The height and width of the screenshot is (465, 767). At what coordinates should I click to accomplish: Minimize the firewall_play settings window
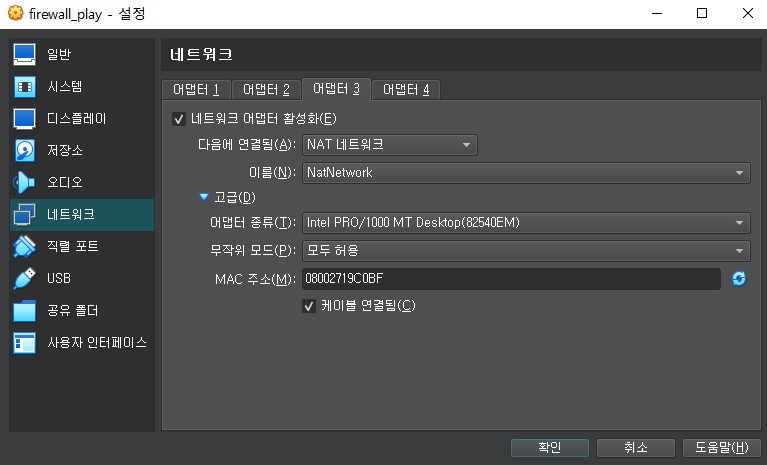click(657, 13)
